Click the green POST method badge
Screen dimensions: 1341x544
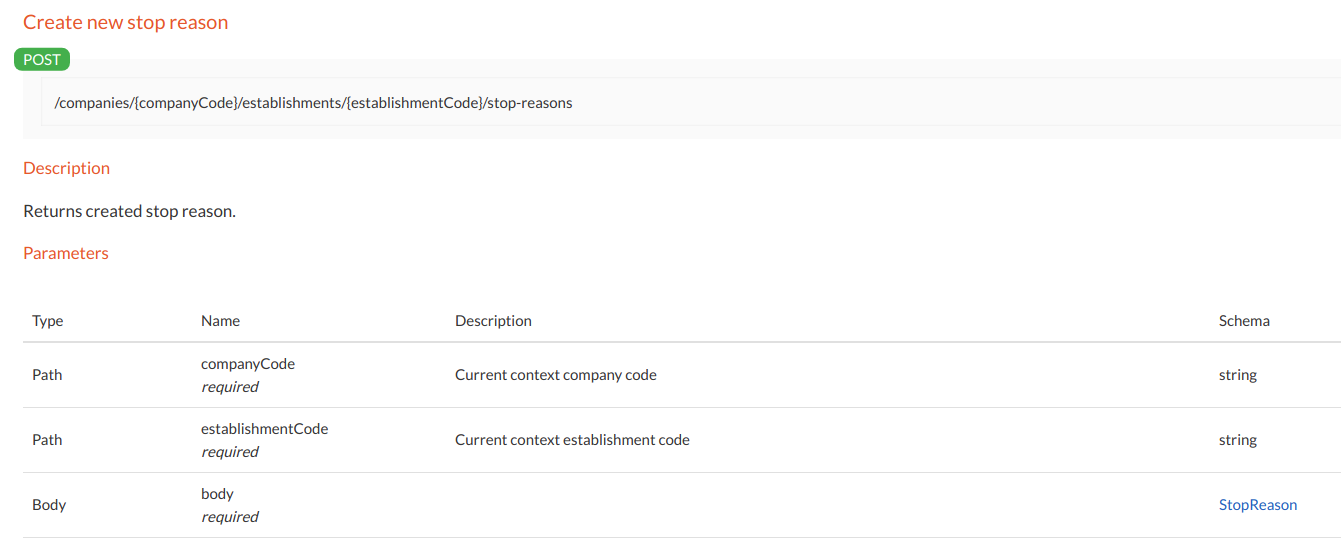42,59
